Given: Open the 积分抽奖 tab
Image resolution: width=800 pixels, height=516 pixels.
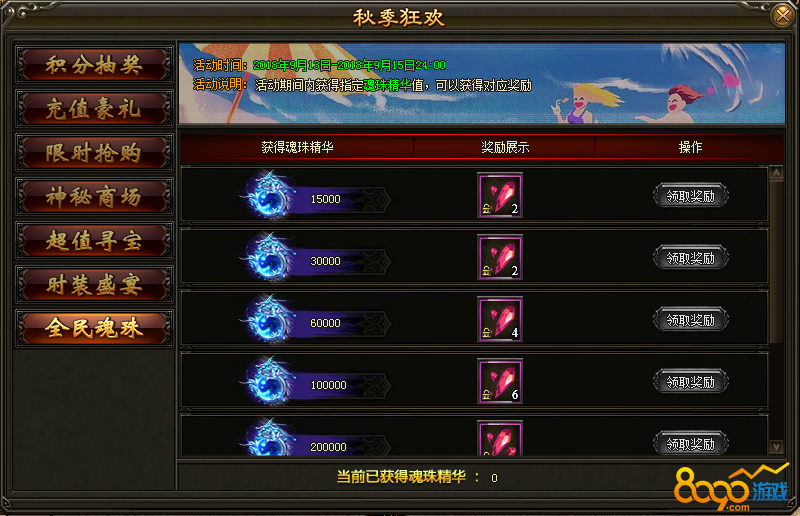Looking at the screenshot, I should click(94, 65).
